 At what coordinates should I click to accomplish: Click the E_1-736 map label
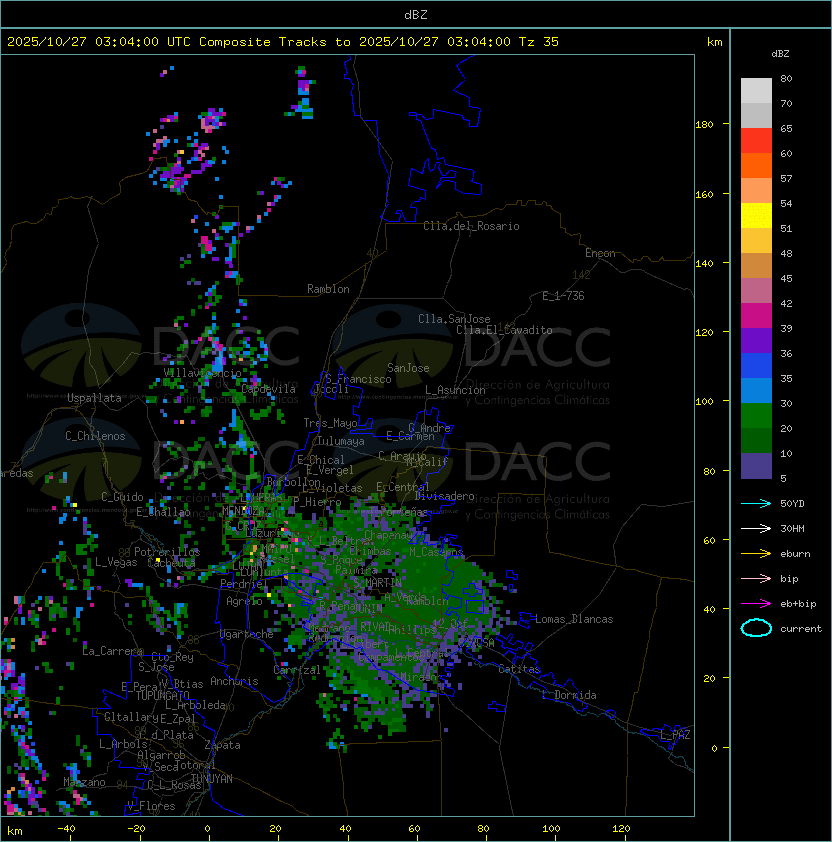(563, 296)
